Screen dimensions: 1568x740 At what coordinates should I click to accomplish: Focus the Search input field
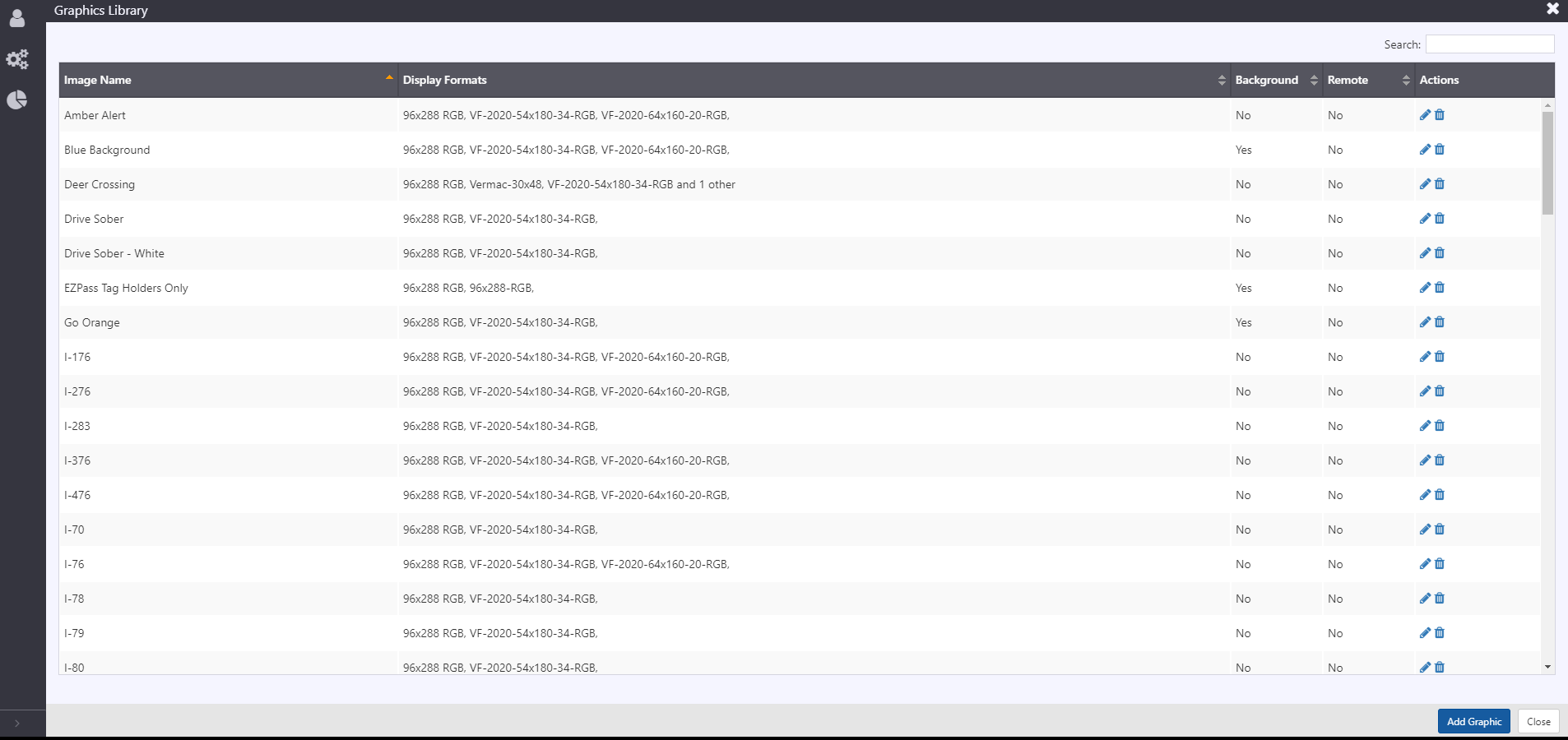(x=1490, y=44)
